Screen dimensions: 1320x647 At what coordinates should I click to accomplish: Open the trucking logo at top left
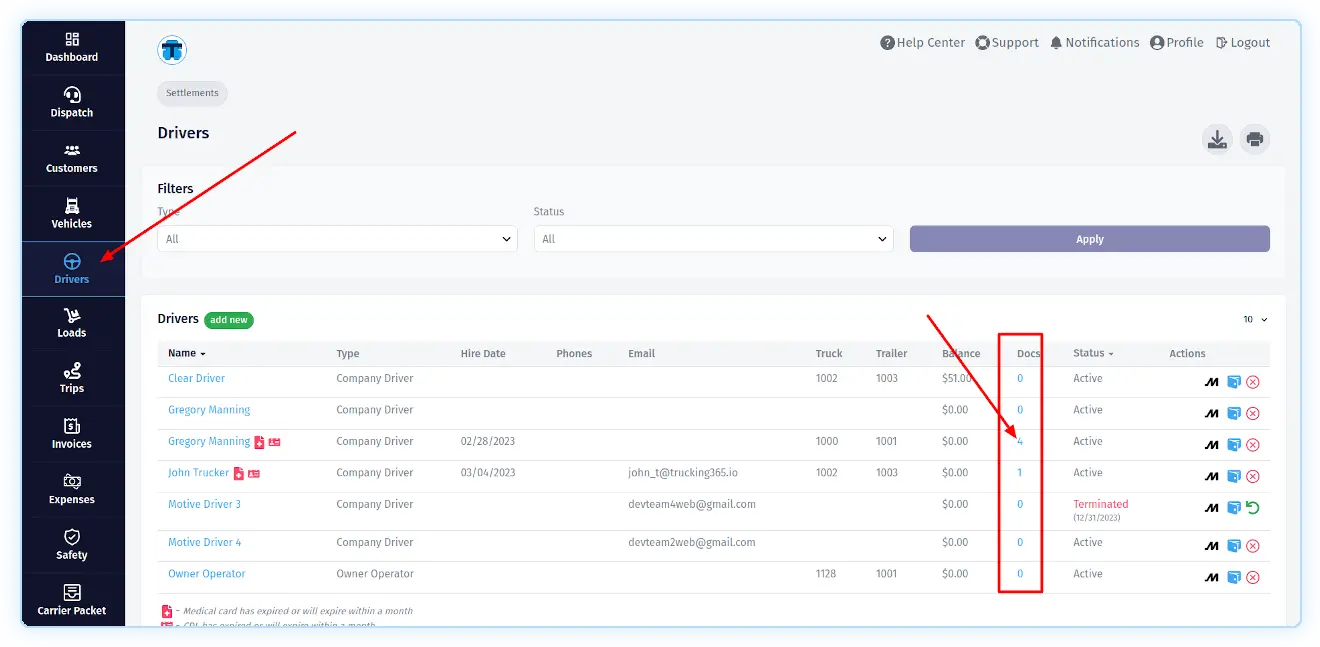[172, 50]
